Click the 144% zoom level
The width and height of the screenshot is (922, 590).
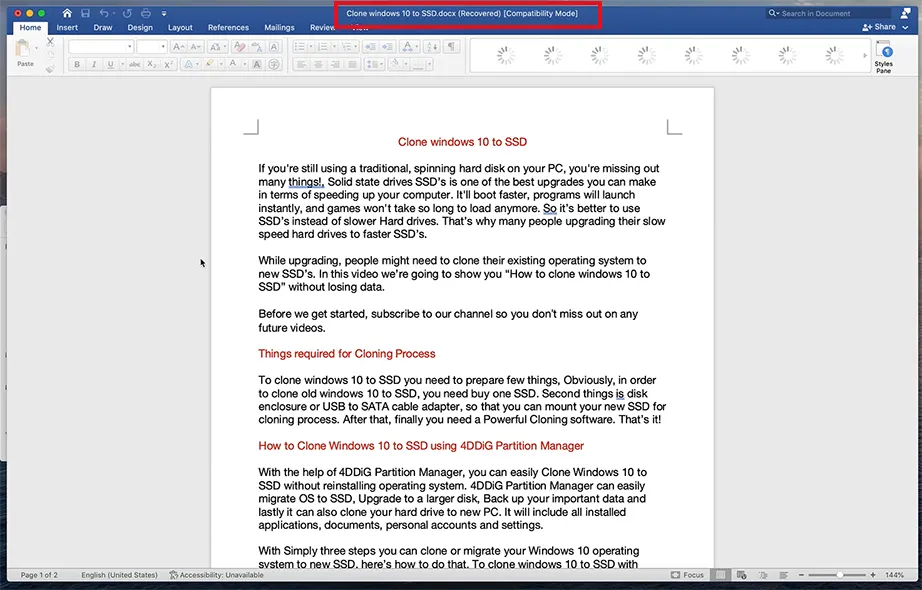point(894,575)
